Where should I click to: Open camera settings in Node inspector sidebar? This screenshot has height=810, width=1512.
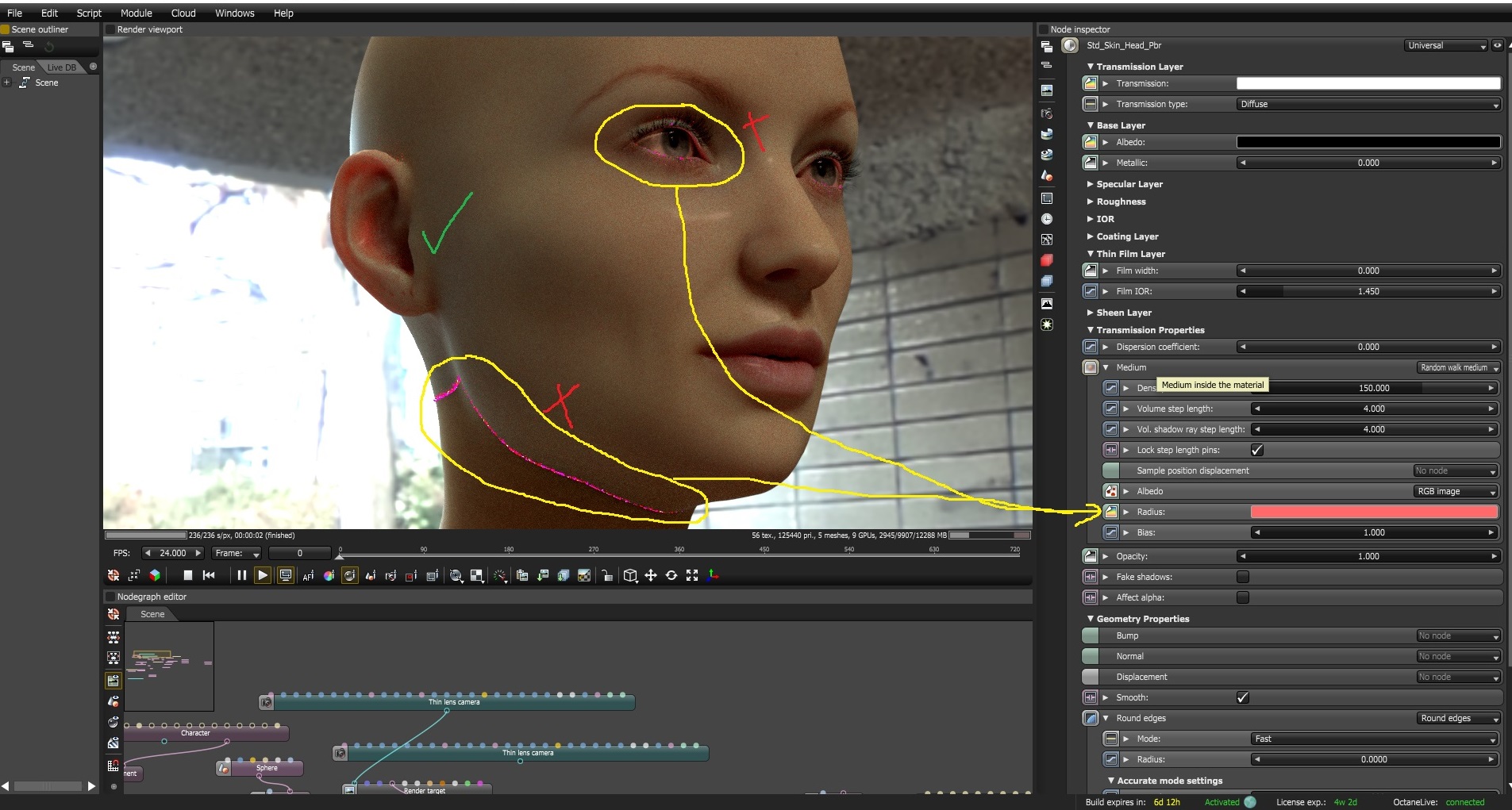(x=1047, y=113)
